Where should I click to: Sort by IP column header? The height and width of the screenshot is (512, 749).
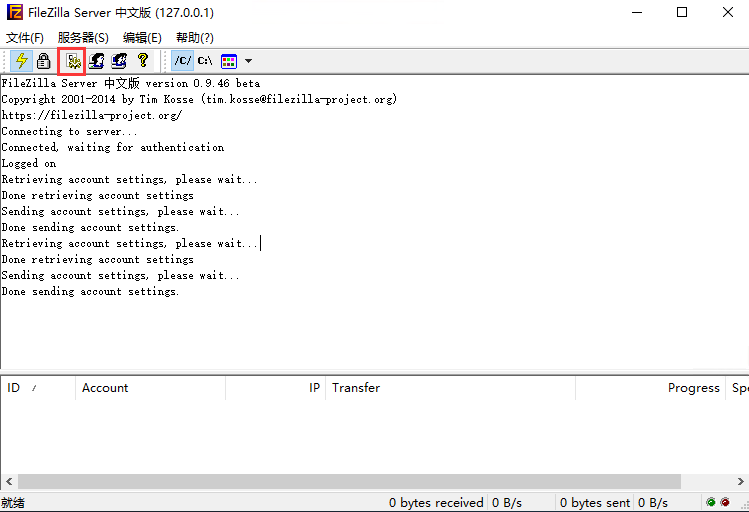tap(276, 388)
